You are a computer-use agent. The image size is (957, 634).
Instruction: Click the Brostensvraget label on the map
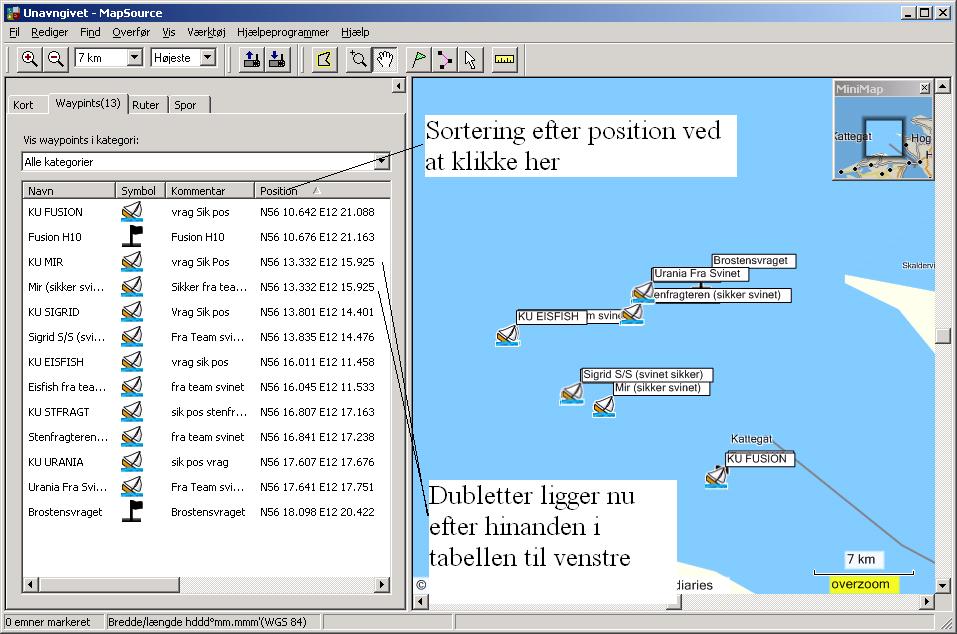coord(754,261)
